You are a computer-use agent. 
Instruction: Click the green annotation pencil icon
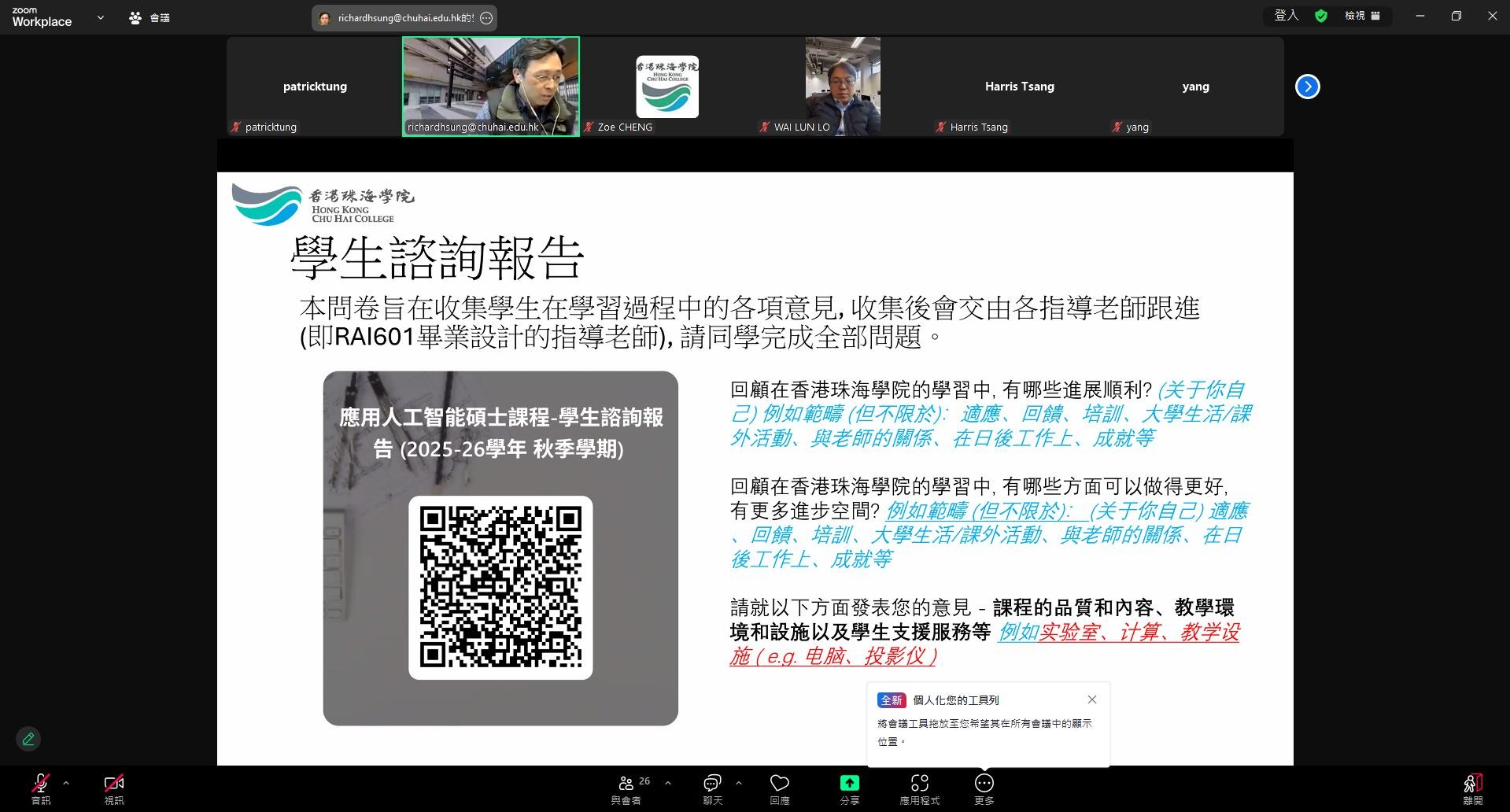pyautogui.click(x=28, y=739)
